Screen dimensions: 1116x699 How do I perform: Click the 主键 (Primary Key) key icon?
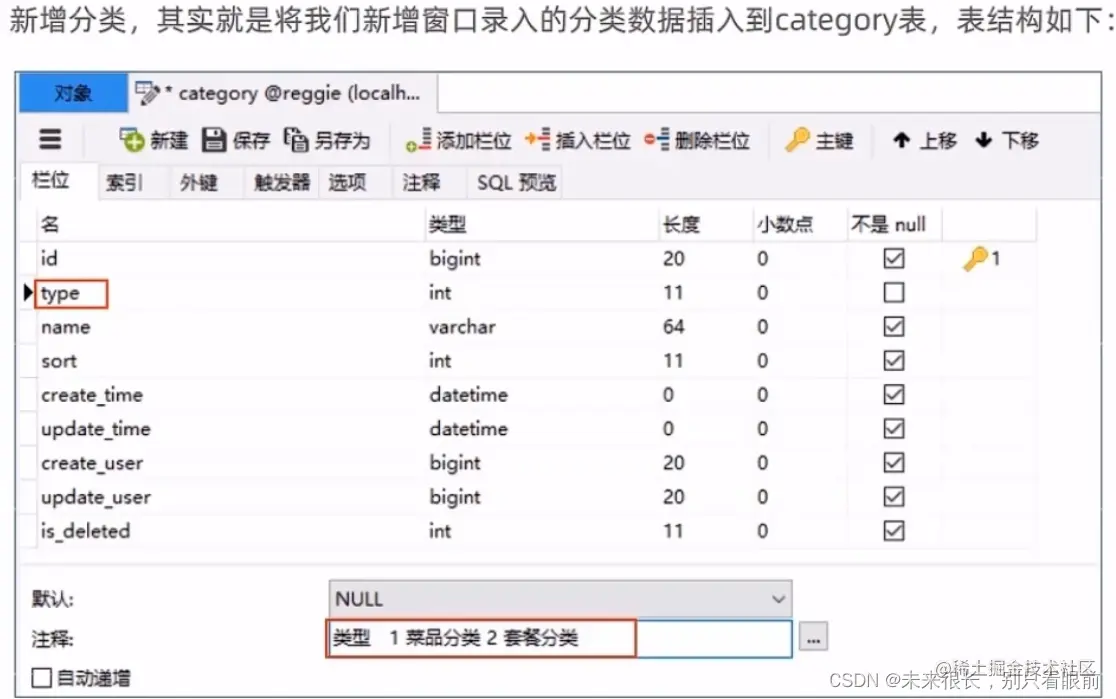(x=797, y=140)
